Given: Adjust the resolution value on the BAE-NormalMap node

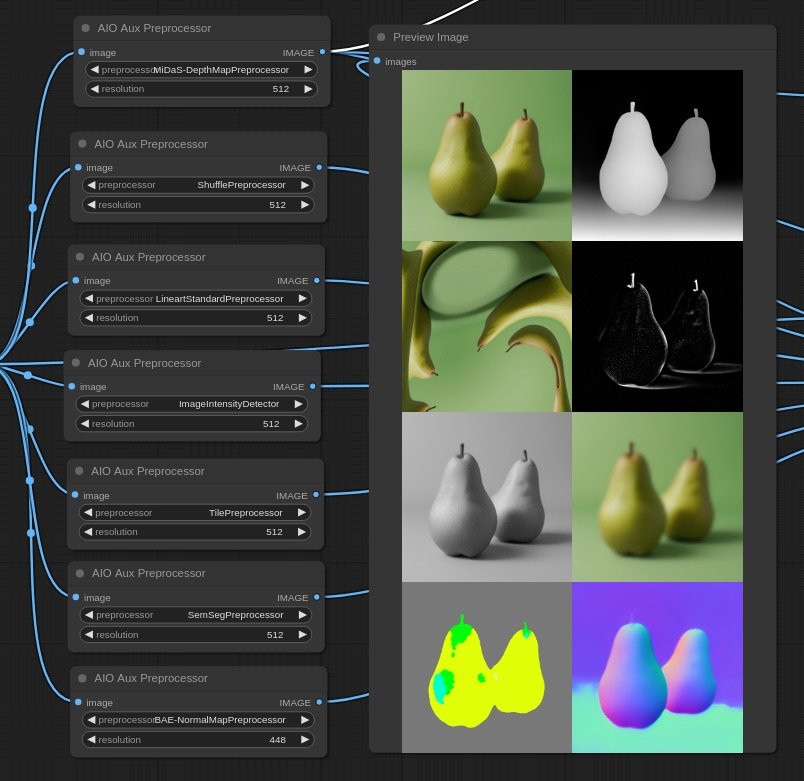Looking at the screenshot, I should point(195,740).
